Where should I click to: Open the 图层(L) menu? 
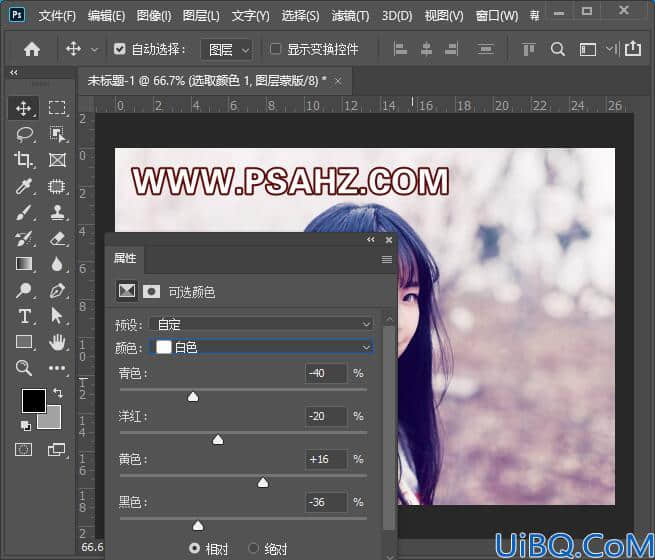201,16
